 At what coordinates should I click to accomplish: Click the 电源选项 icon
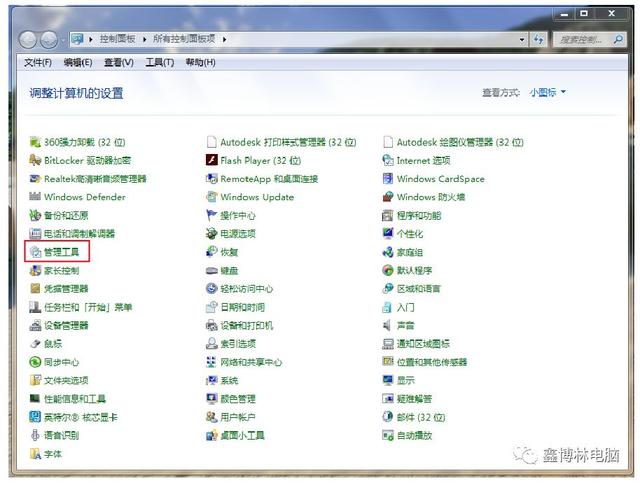(x=211, y=234)
